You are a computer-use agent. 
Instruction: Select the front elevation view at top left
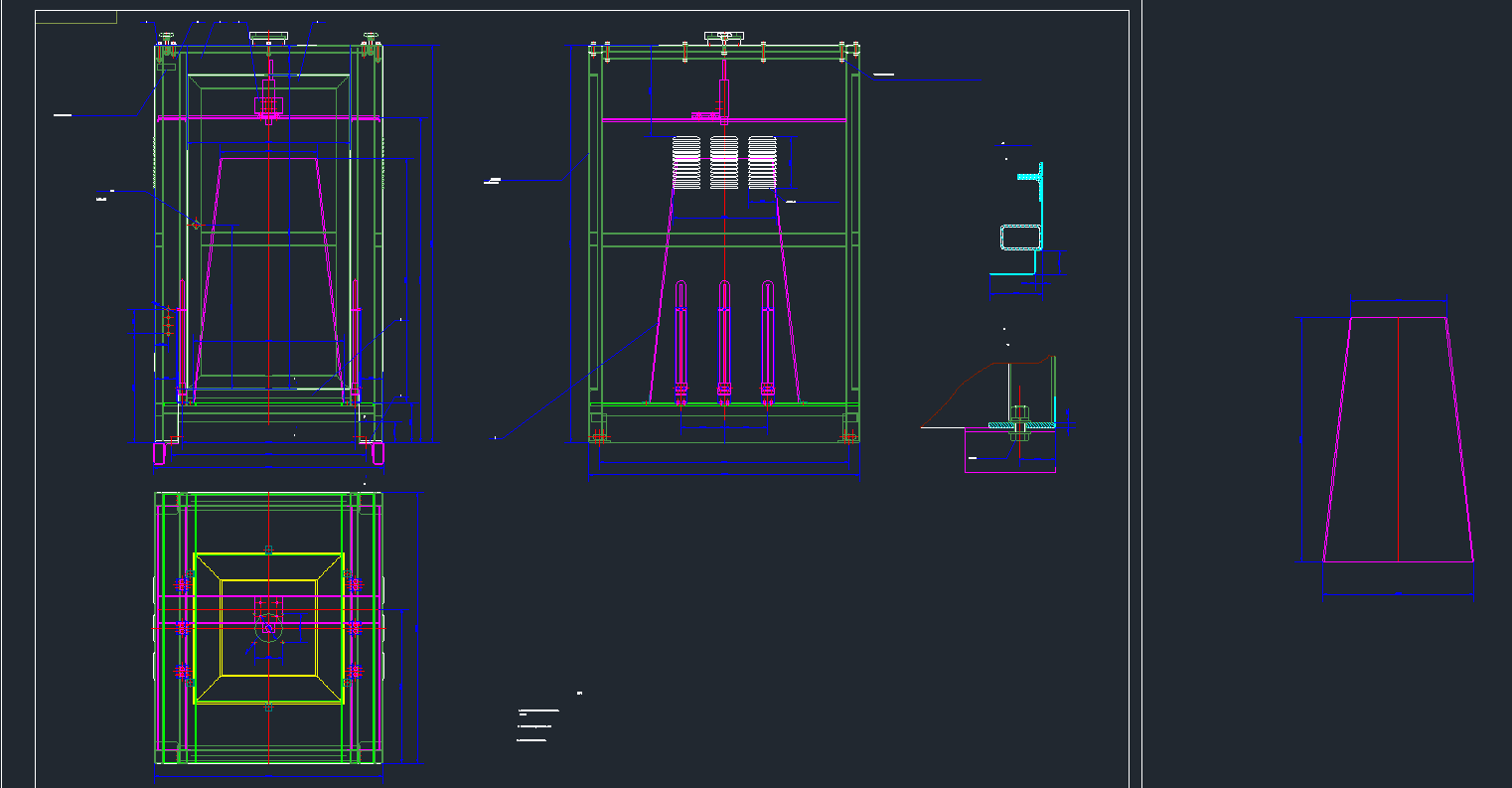tap(268, 248)
